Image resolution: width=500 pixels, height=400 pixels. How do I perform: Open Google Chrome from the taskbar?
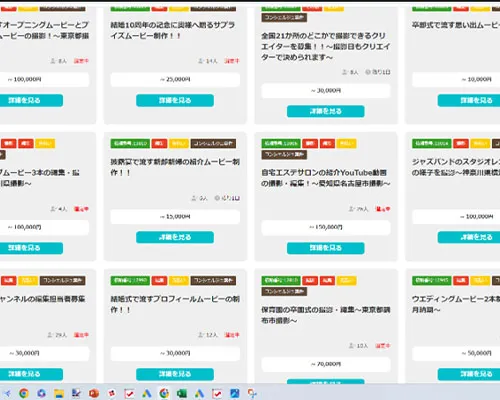pyautogui.click(x=24, y=394)
